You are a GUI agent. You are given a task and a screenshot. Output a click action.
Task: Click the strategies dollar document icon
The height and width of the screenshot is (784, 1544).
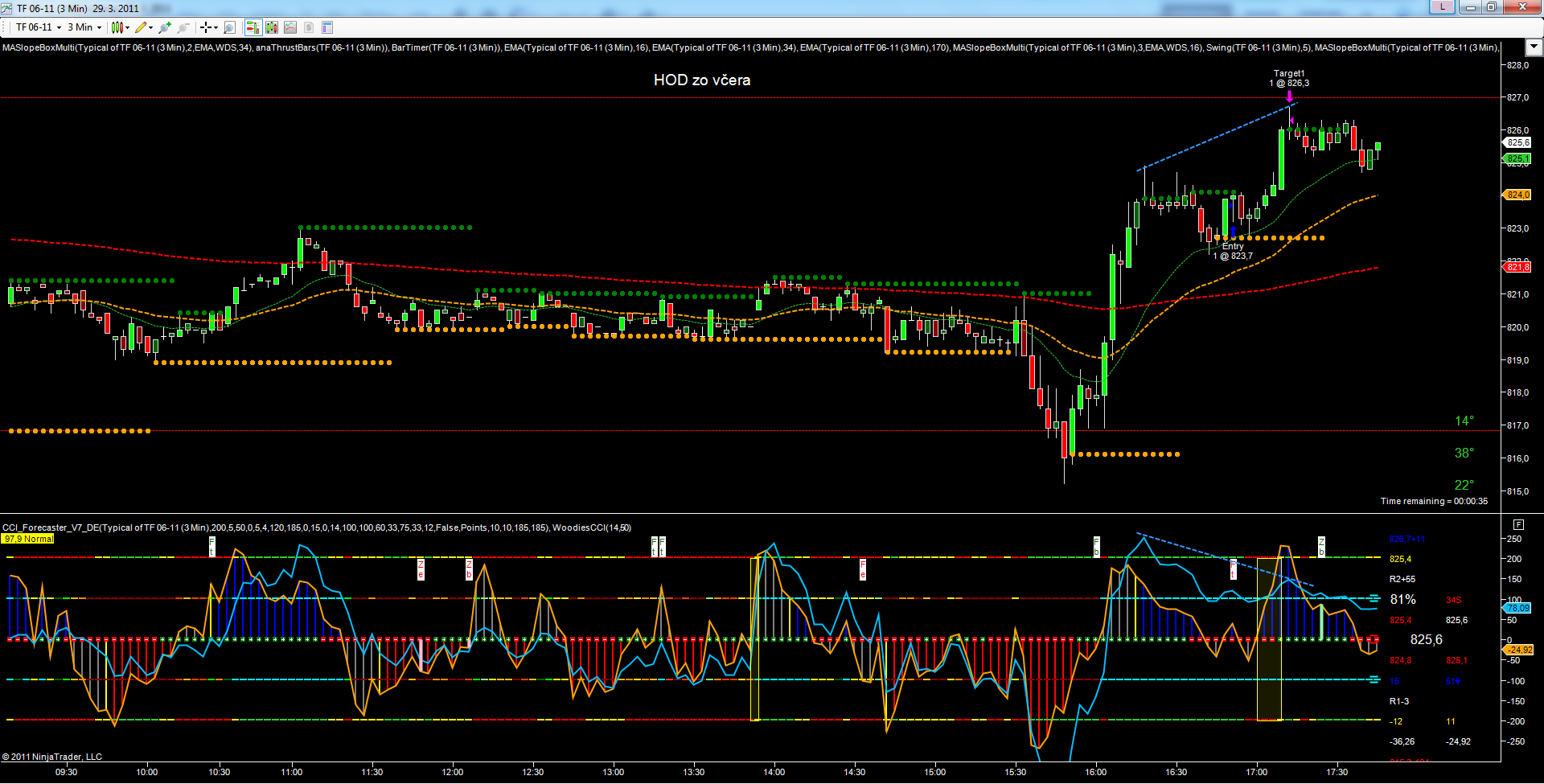click(309, 27)
